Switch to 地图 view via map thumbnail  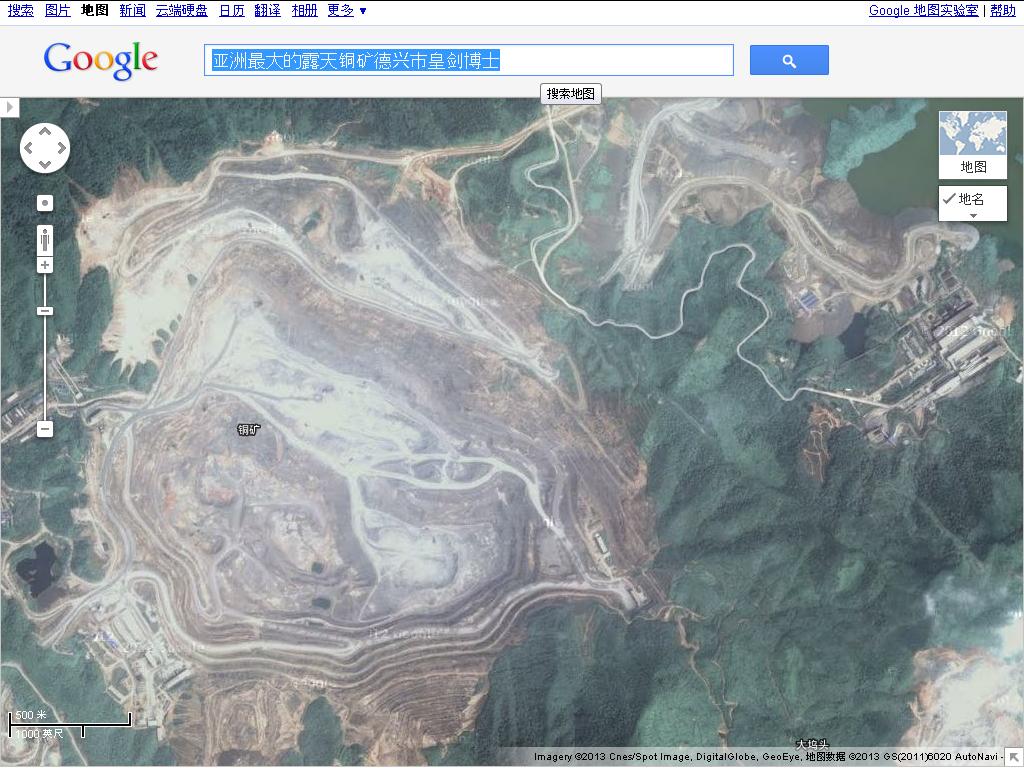972,144
